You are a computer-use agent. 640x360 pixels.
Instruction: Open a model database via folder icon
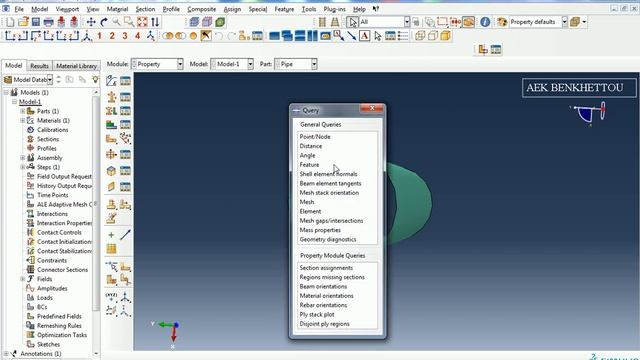[x=23, y=22]
